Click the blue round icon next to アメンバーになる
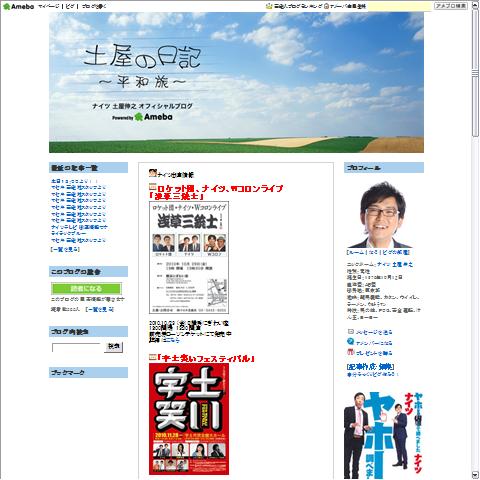480x480 pixels. click(x=350, y=342)
